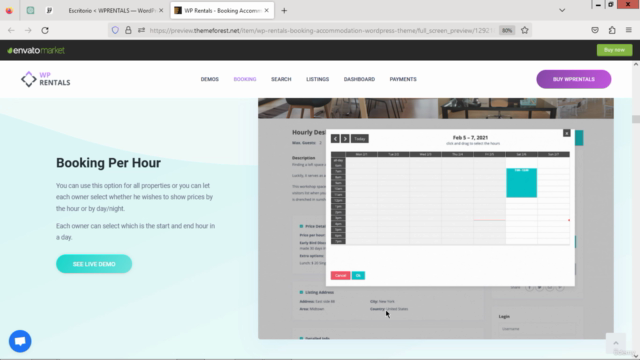Screen dimensions: 640x360
Task: Click the Feb 5 – 7, 2021 calendar title
Action: tap(470, 138)
